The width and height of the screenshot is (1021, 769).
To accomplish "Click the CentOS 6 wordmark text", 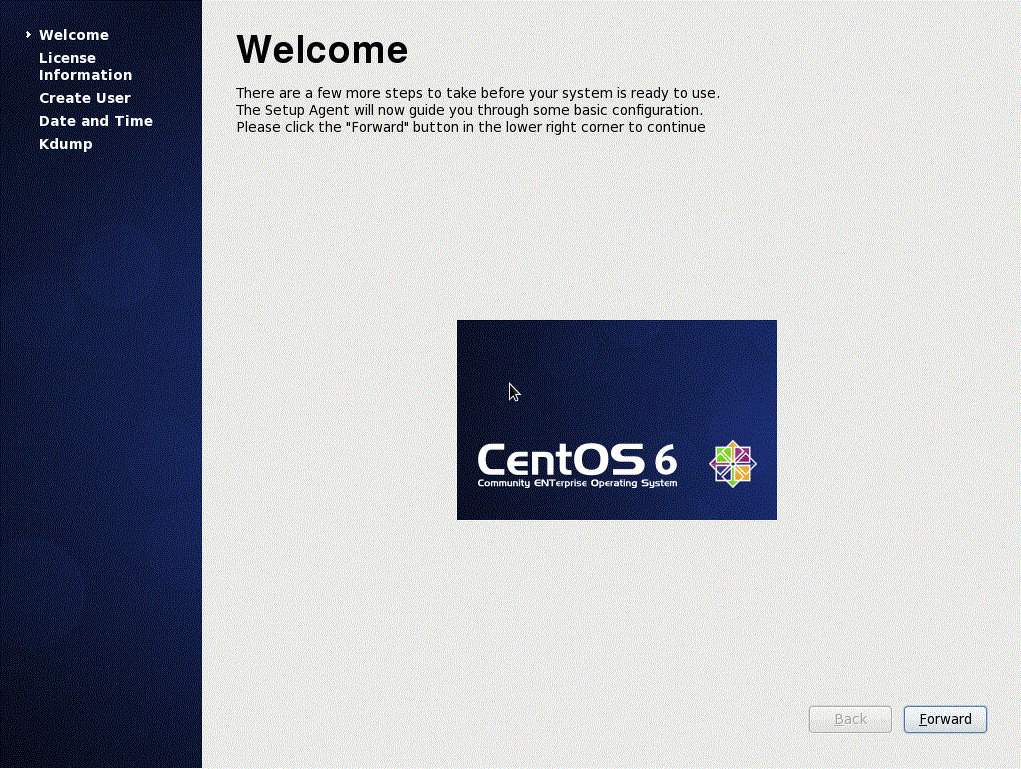I will (x=576, y=461).
